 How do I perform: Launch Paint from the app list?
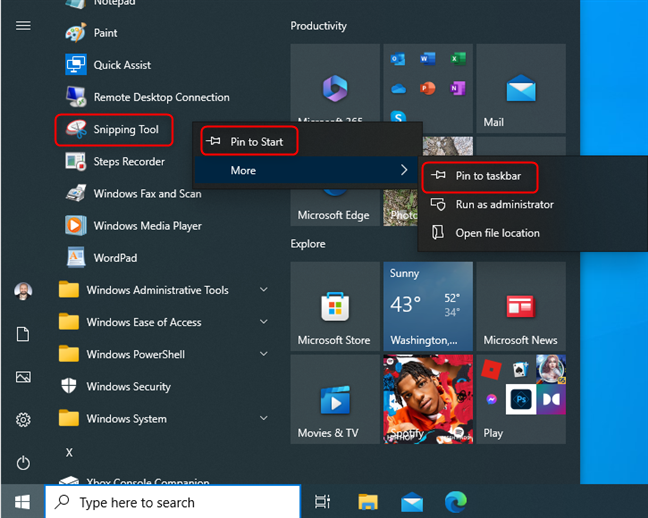pyautogui.click(x=105, y=33)
